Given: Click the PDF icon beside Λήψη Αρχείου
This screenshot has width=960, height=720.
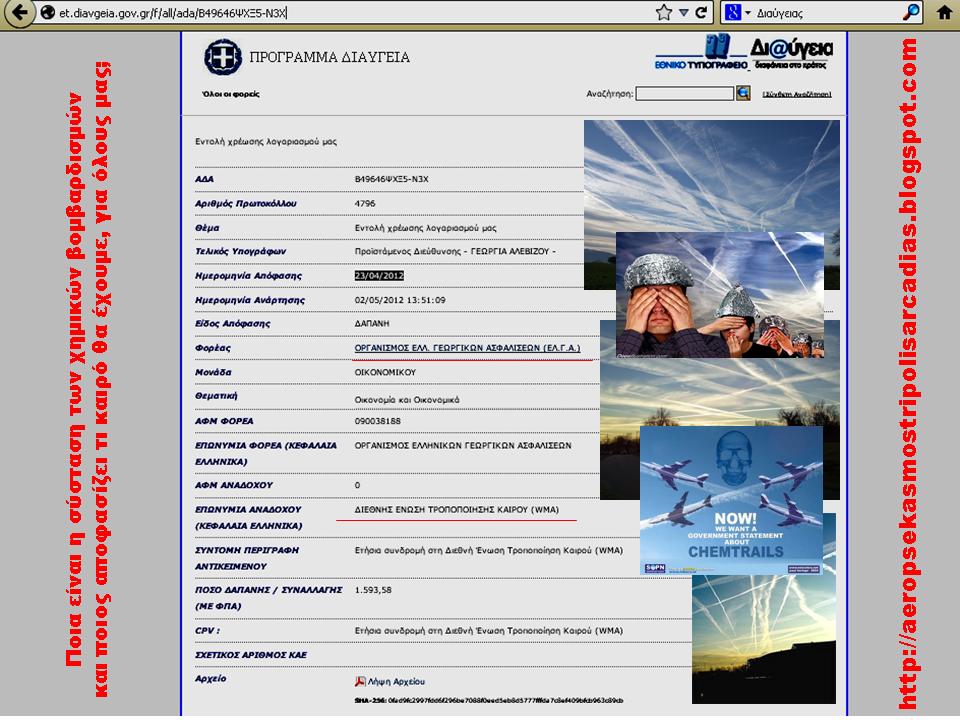Looking at the screenshot, I should [360, 681].
